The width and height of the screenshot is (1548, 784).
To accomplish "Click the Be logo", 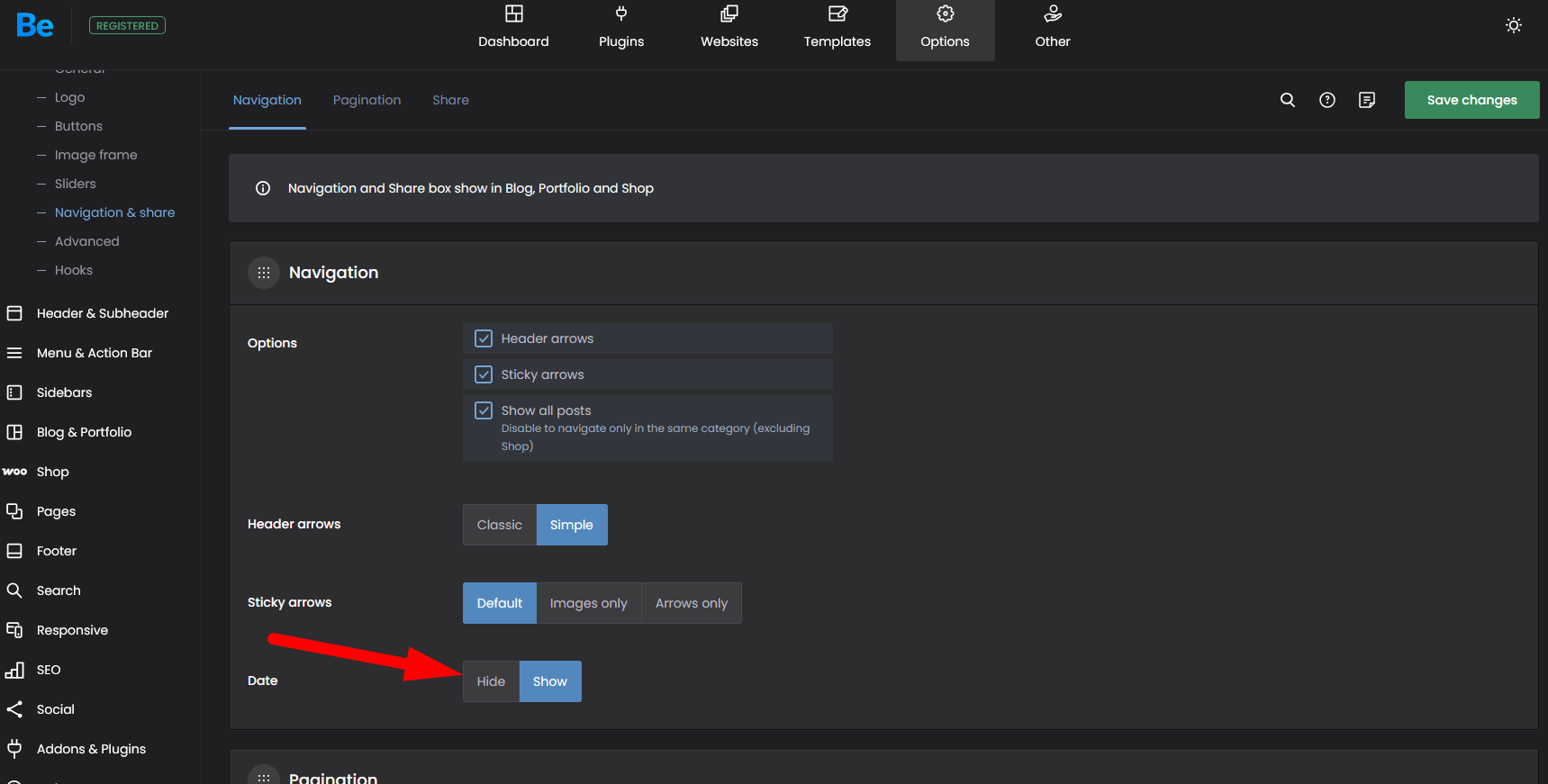I will [x=35, y=25].
